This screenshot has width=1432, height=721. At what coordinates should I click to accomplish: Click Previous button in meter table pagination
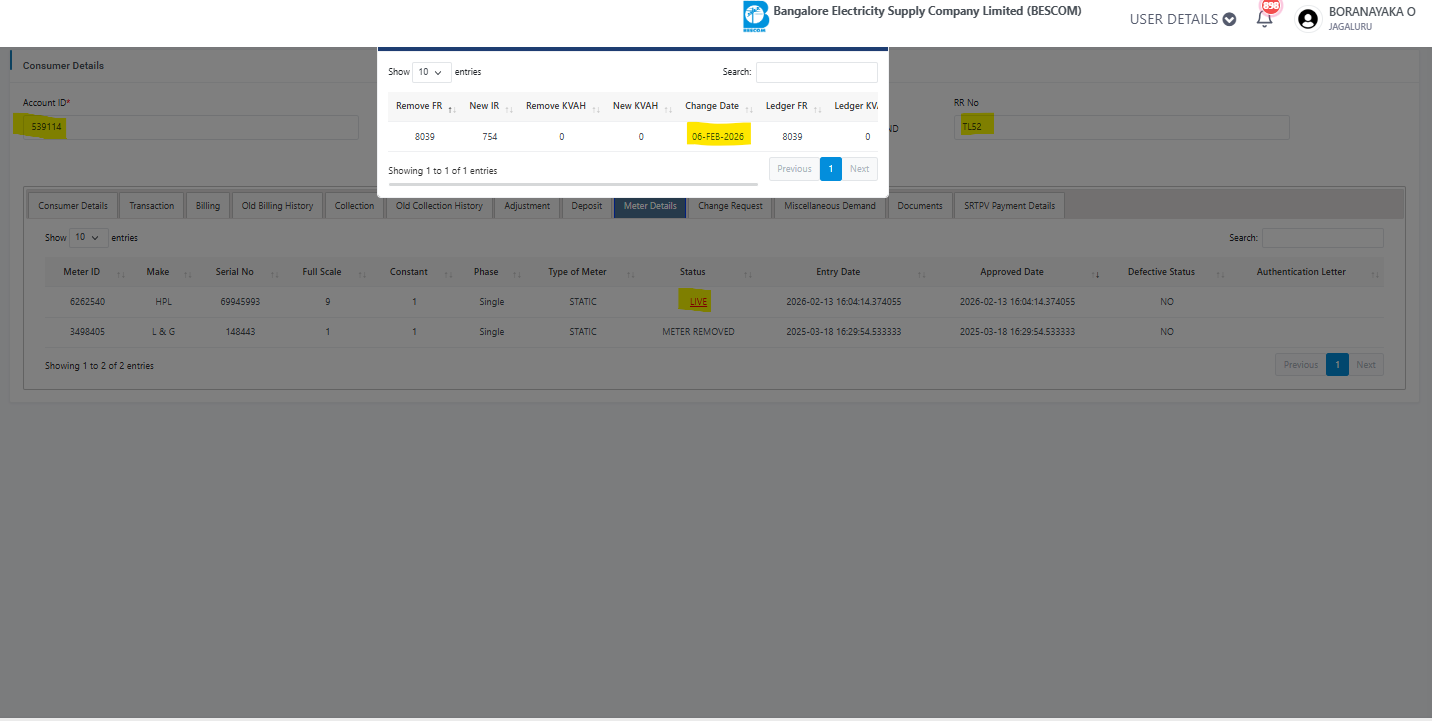(x=1299, y=365)
